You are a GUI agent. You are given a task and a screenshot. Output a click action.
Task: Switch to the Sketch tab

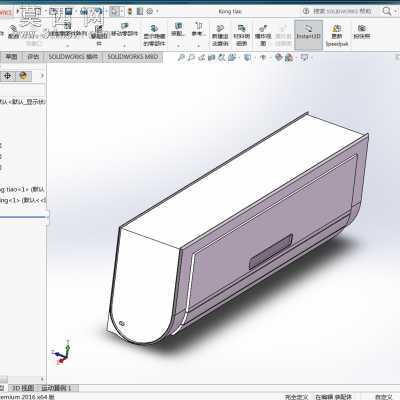pyautogui.click(x=11, y=57)
